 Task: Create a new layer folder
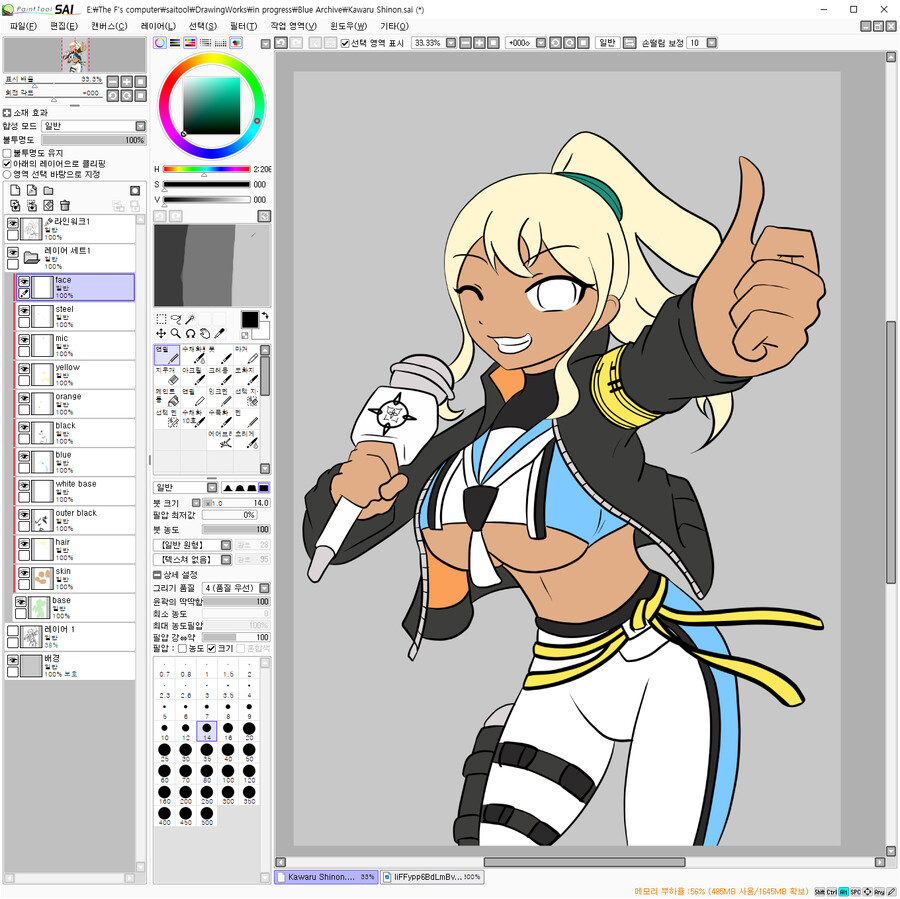click(x=48, y=190)
